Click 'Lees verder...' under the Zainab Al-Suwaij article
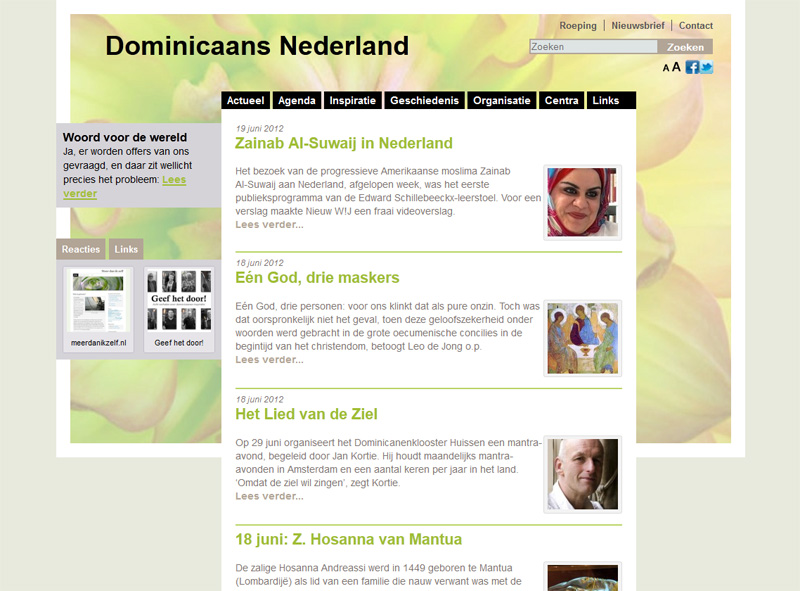The width and height of the screenshot is (800, 591). [x=269, y=225]
